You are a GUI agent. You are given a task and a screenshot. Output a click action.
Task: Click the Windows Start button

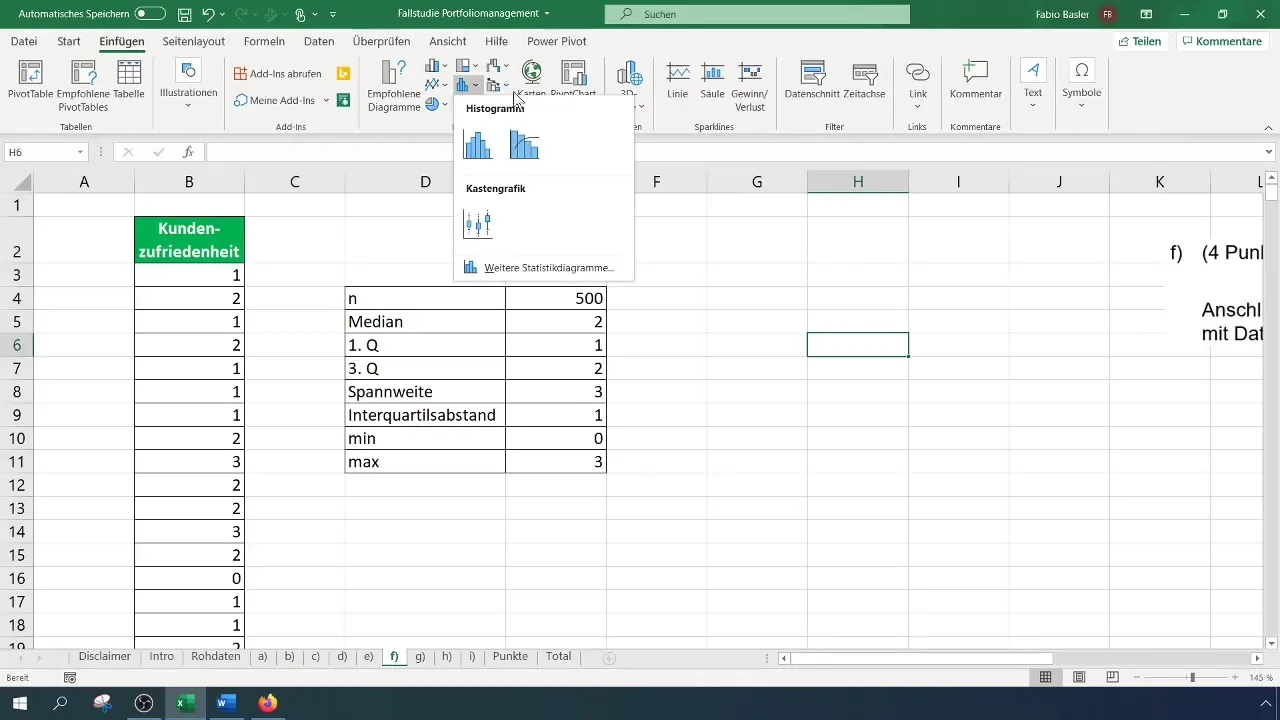(19, 703)
